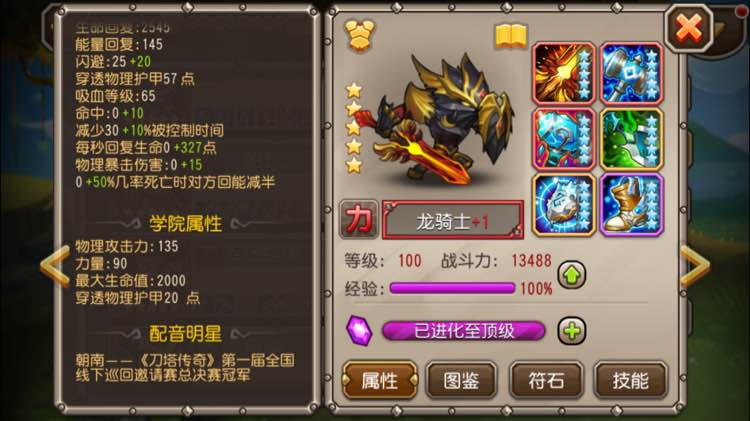The height and width of the screenshot is (421, 750).
Task: Select the green goblin equipment slot
Action: point(631,139)
